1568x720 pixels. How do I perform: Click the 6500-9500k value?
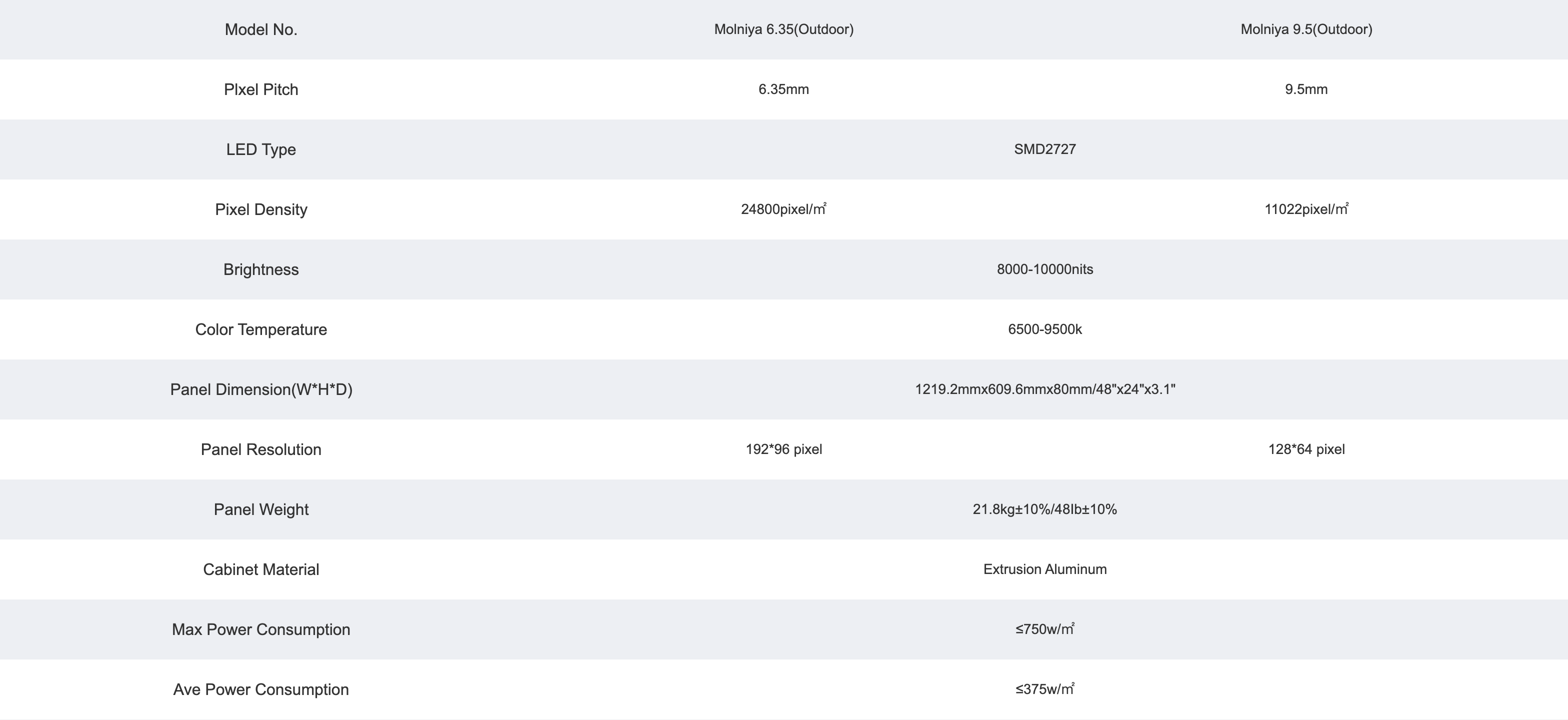coord(1044,329)
